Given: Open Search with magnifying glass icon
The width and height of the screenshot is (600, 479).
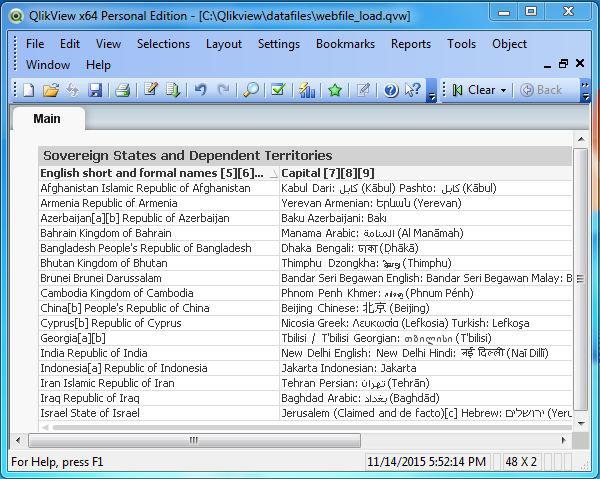Looking at the screenshot, I should coord(251,90).
